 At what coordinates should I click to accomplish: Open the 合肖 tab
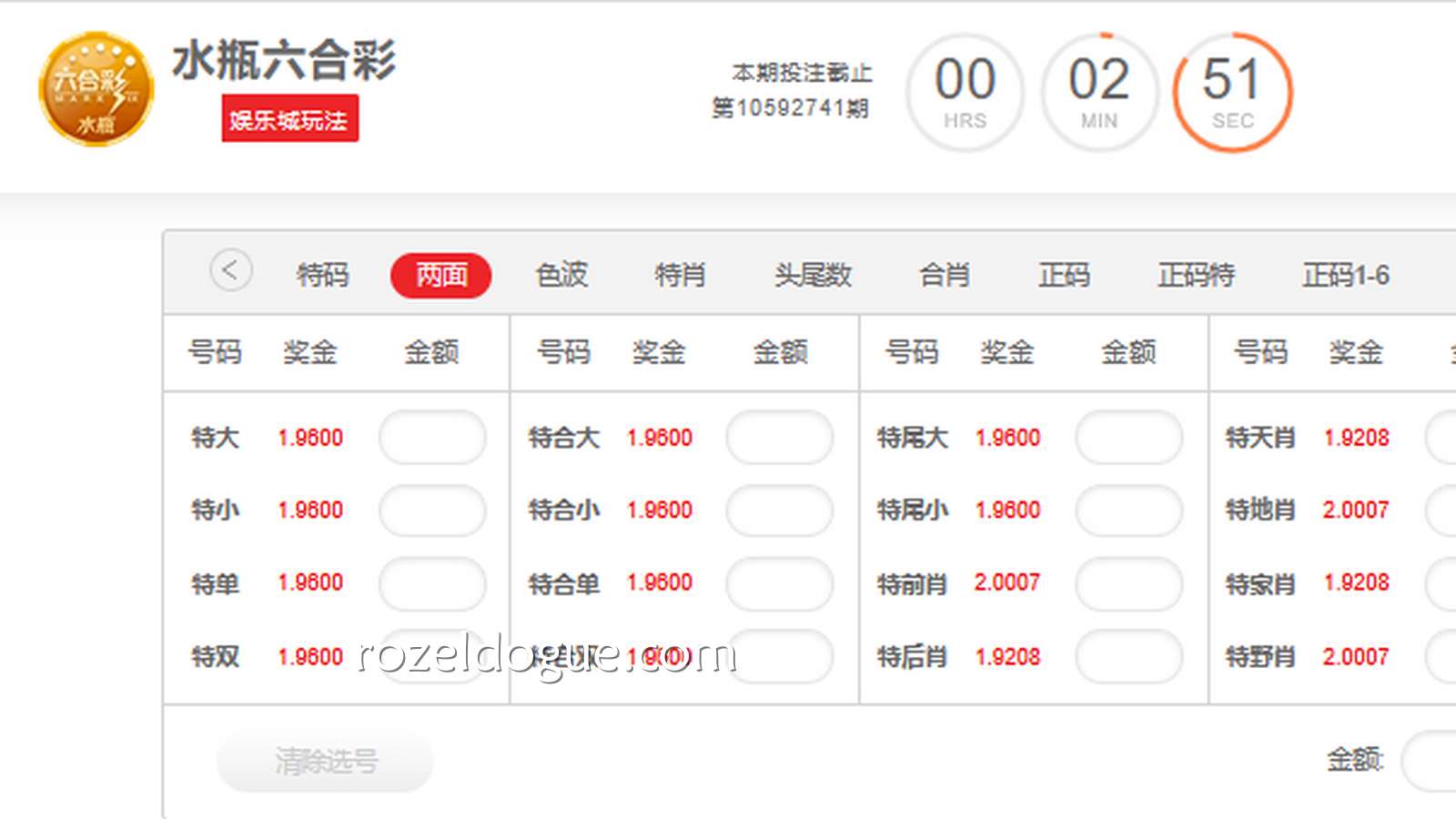[x=945, y=275]
